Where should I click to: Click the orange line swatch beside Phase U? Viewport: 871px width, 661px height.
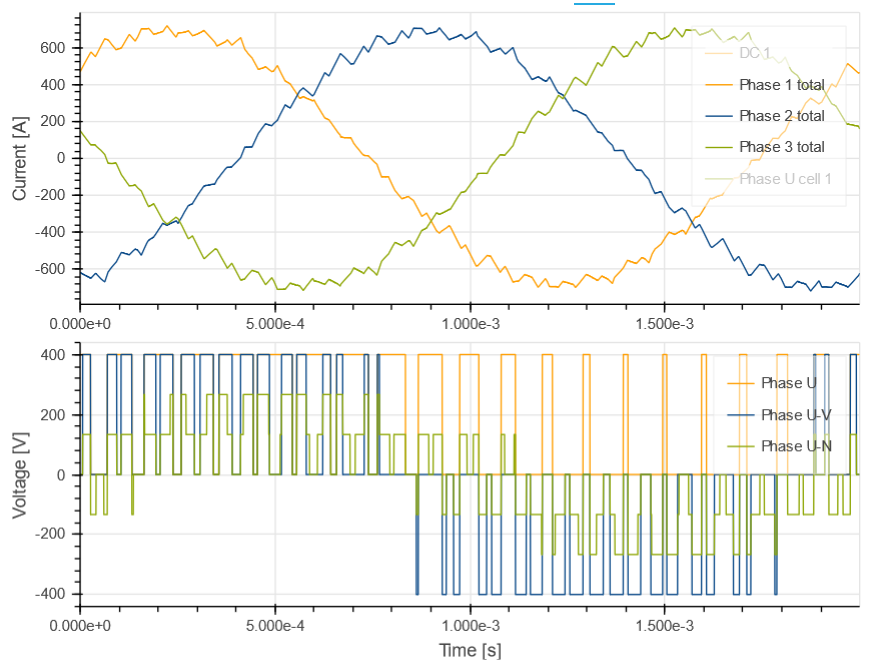739,383
